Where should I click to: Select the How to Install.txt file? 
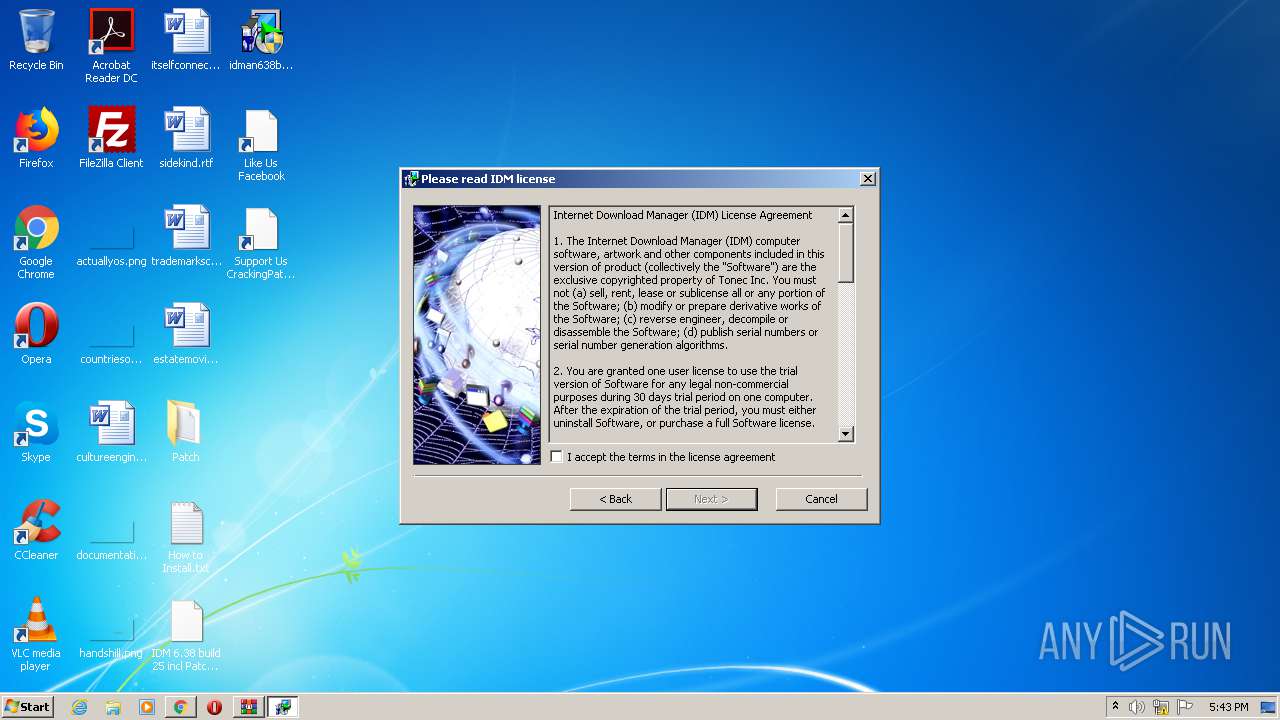click(x=186, y=538)
